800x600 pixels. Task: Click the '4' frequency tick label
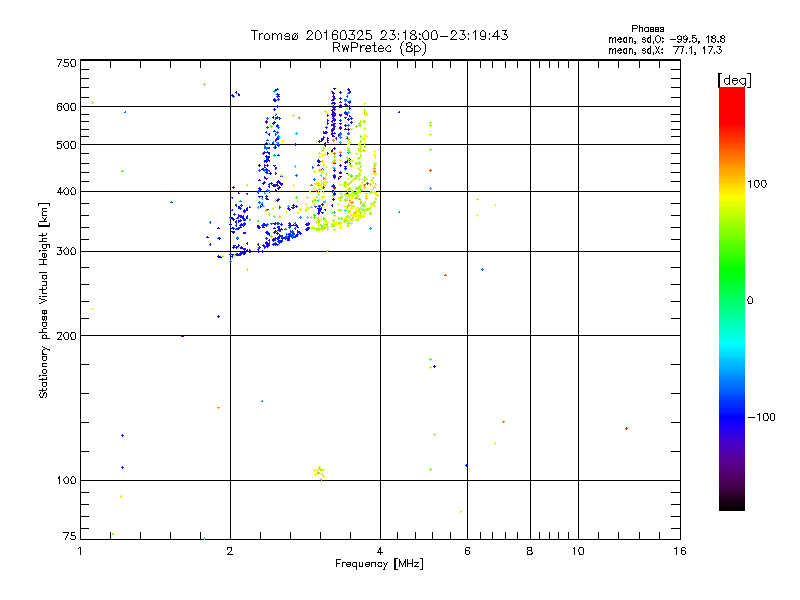(380, 551)
